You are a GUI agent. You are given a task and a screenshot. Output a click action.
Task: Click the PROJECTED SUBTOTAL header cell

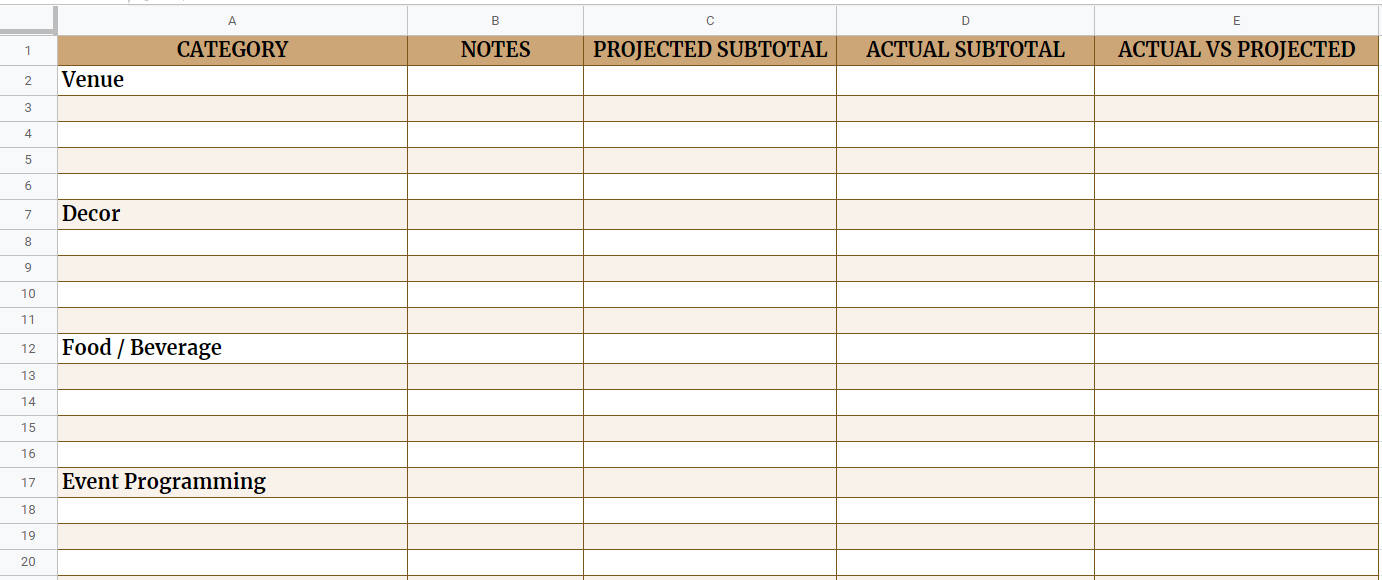pos(709,49)
